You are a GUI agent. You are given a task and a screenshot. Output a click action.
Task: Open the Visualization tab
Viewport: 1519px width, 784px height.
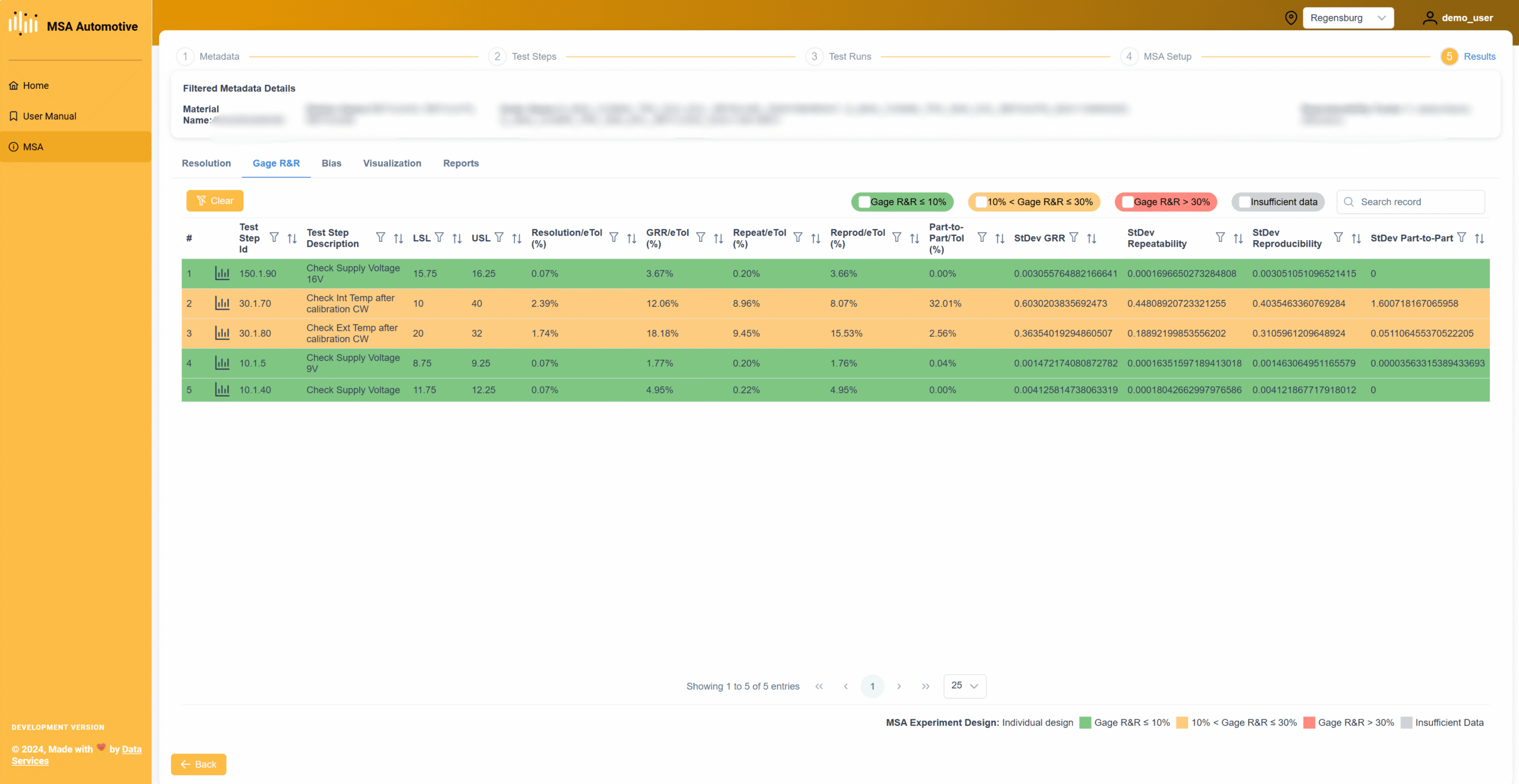(392, 163)
